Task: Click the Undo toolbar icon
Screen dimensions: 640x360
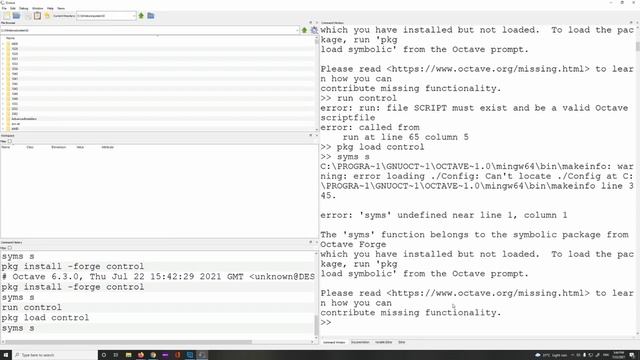Action: click(47, 16)
